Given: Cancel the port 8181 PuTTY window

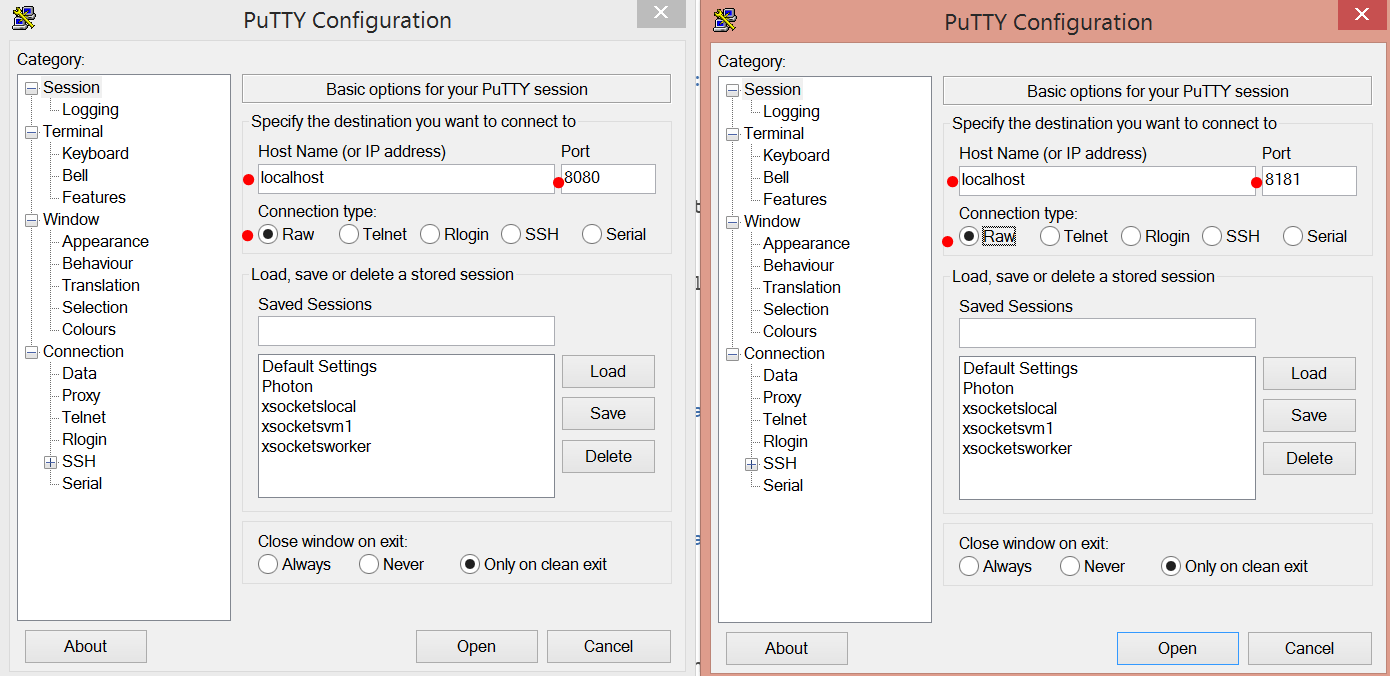Looking at the screenshot, I should (1310, 648).
